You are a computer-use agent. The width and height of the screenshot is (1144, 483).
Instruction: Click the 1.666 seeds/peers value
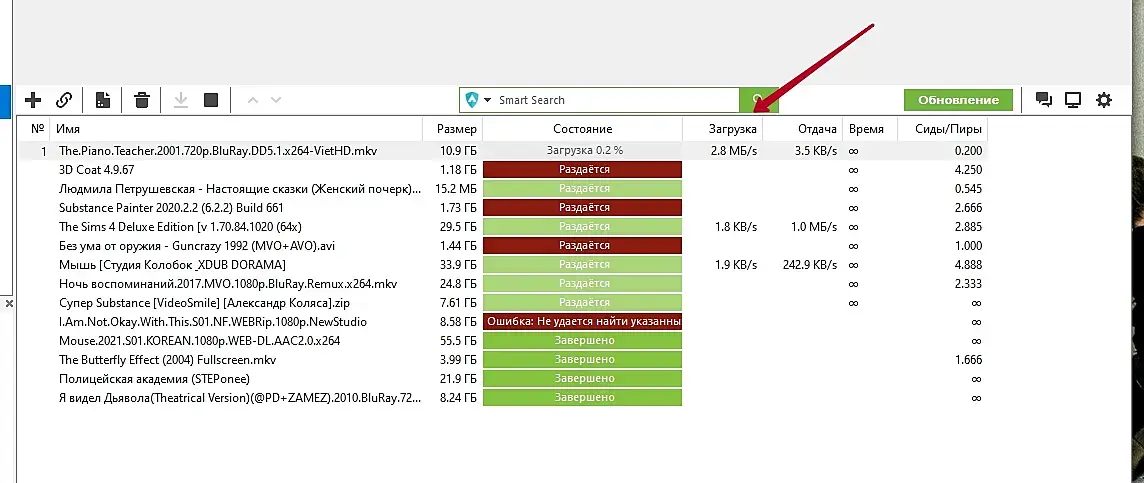[x=968, y=360]
